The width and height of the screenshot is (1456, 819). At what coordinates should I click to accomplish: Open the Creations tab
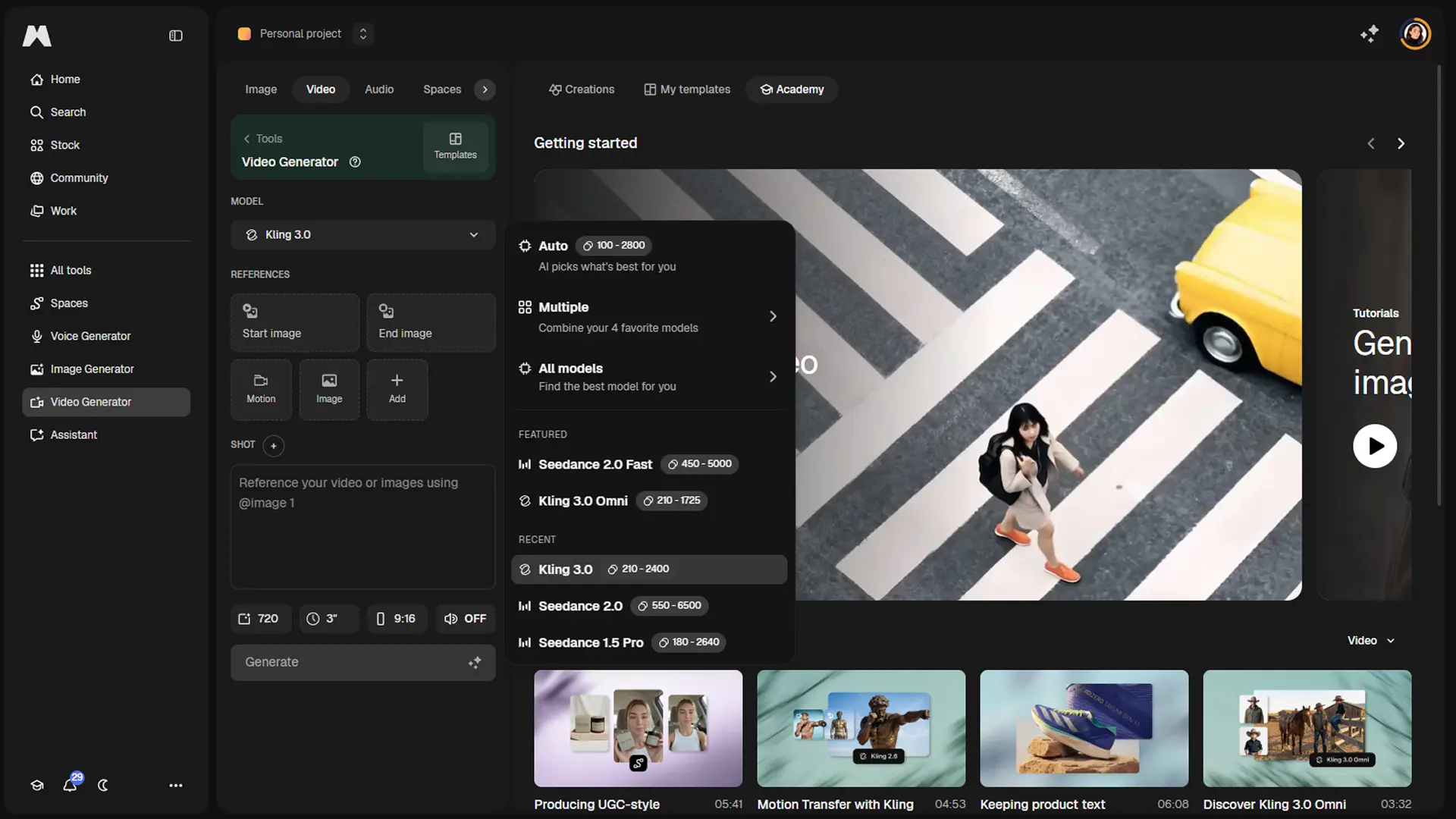pos(582,89)
